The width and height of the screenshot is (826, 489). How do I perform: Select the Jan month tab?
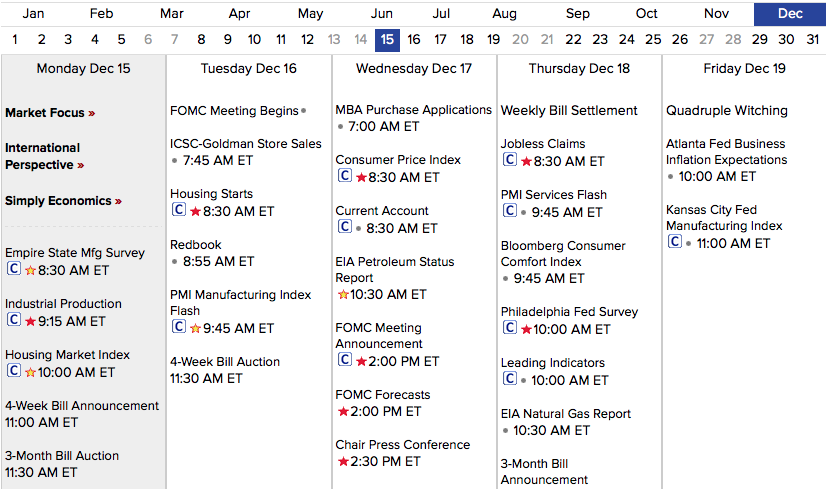(x=33, y=14)
